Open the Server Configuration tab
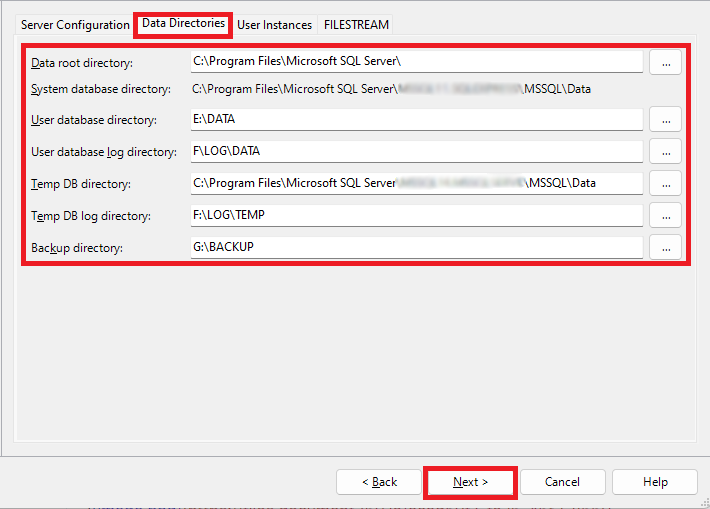Image resolution: width=710 pixels, height=509 pixels. pyautogui.click(x=76, y=25)
